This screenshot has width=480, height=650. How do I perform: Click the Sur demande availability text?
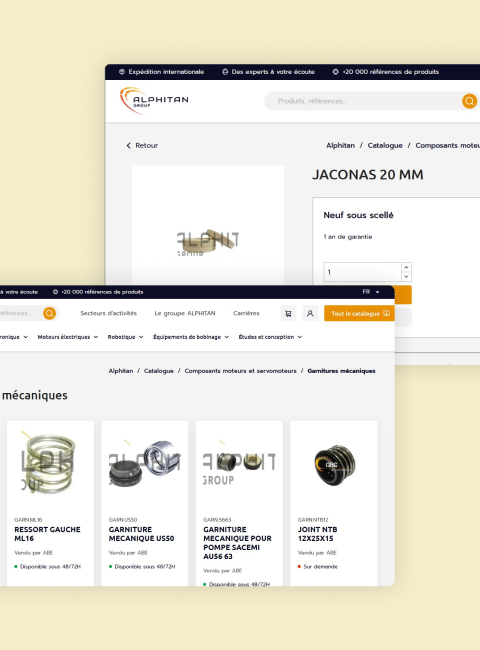(320, 567)
